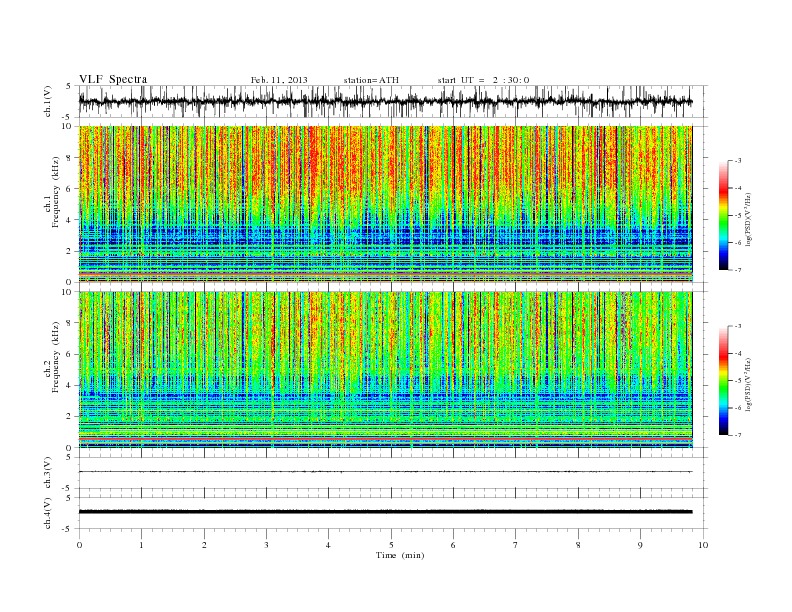The image size is (792, 612).
Task: Click time axis tick label "6"
Action: pos(453,545)
